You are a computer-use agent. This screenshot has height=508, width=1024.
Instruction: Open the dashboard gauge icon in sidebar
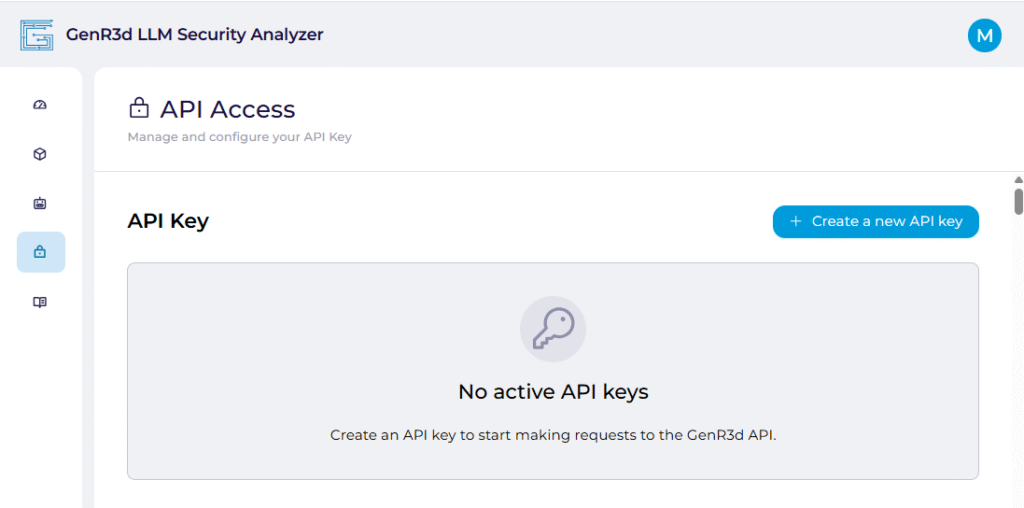[x=40, y=105]
